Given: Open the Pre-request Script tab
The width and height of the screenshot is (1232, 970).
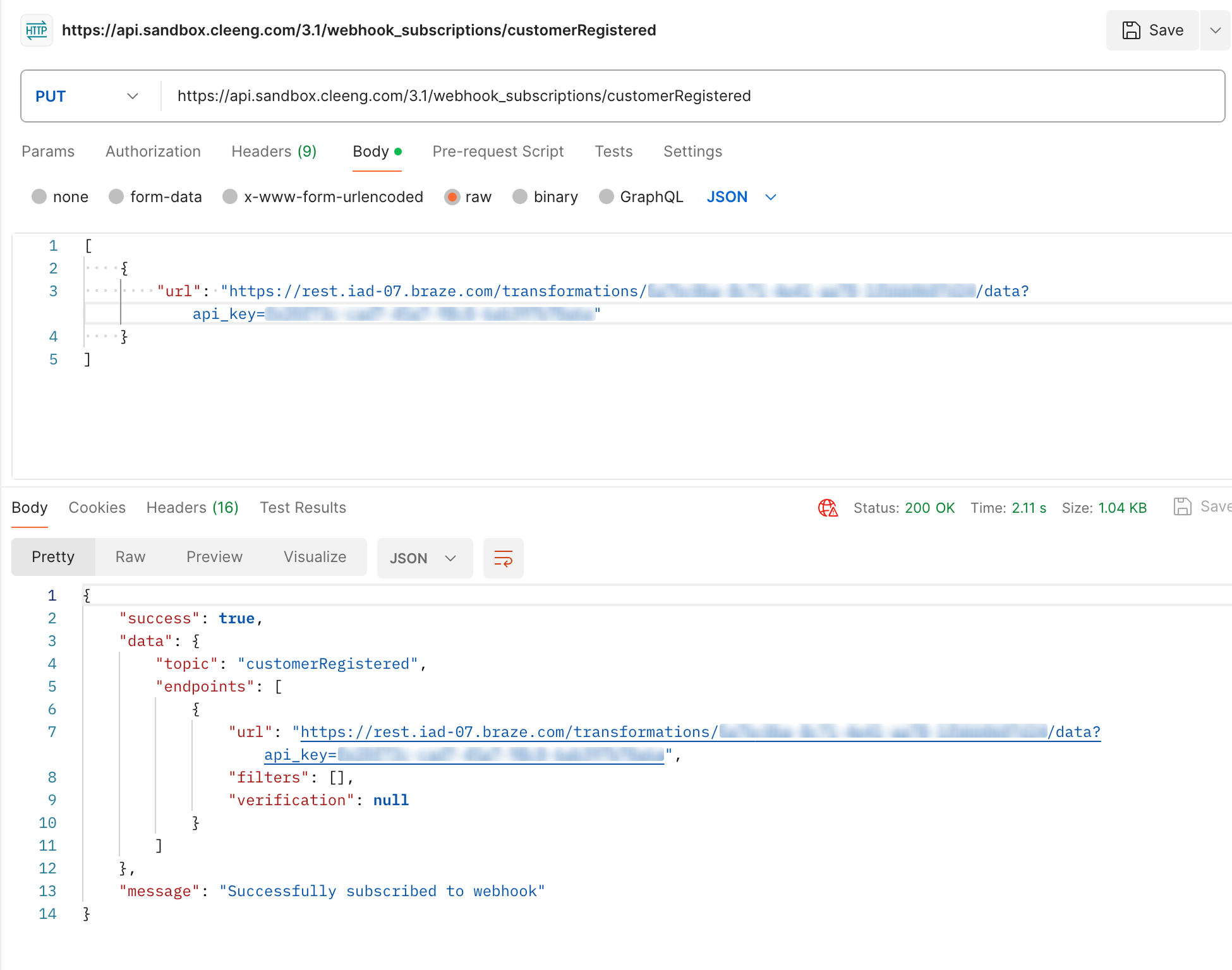Looking at the screenshot, I should (x=498, y=152).
